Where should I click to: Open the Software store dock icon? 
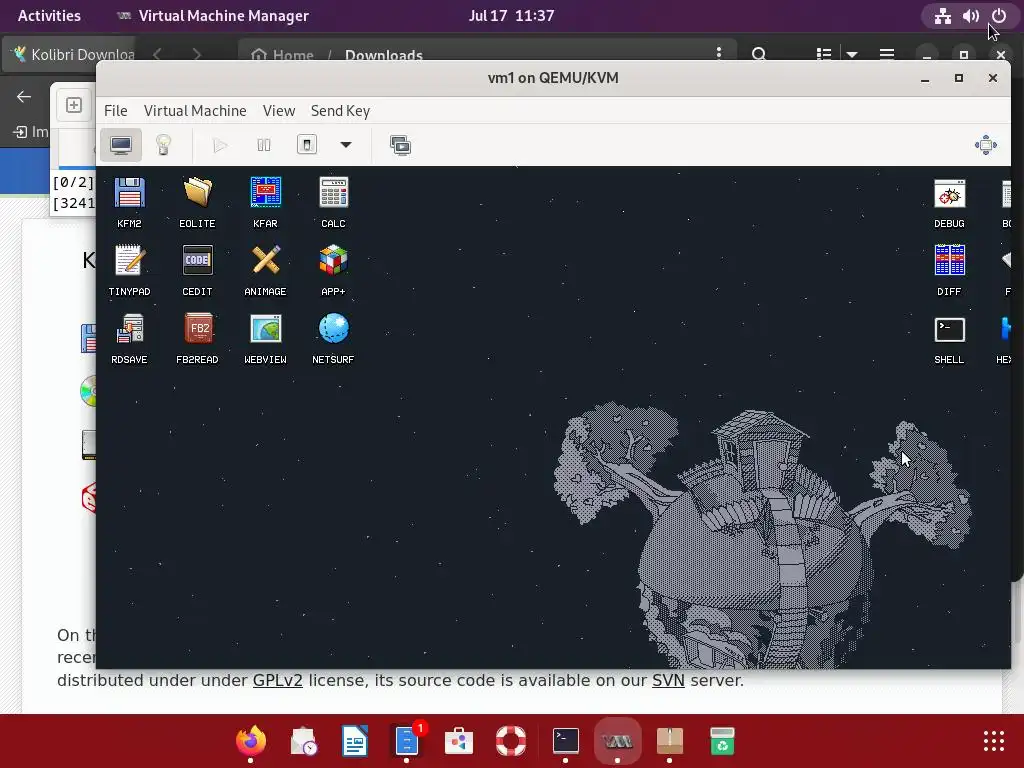click(459, 741)
